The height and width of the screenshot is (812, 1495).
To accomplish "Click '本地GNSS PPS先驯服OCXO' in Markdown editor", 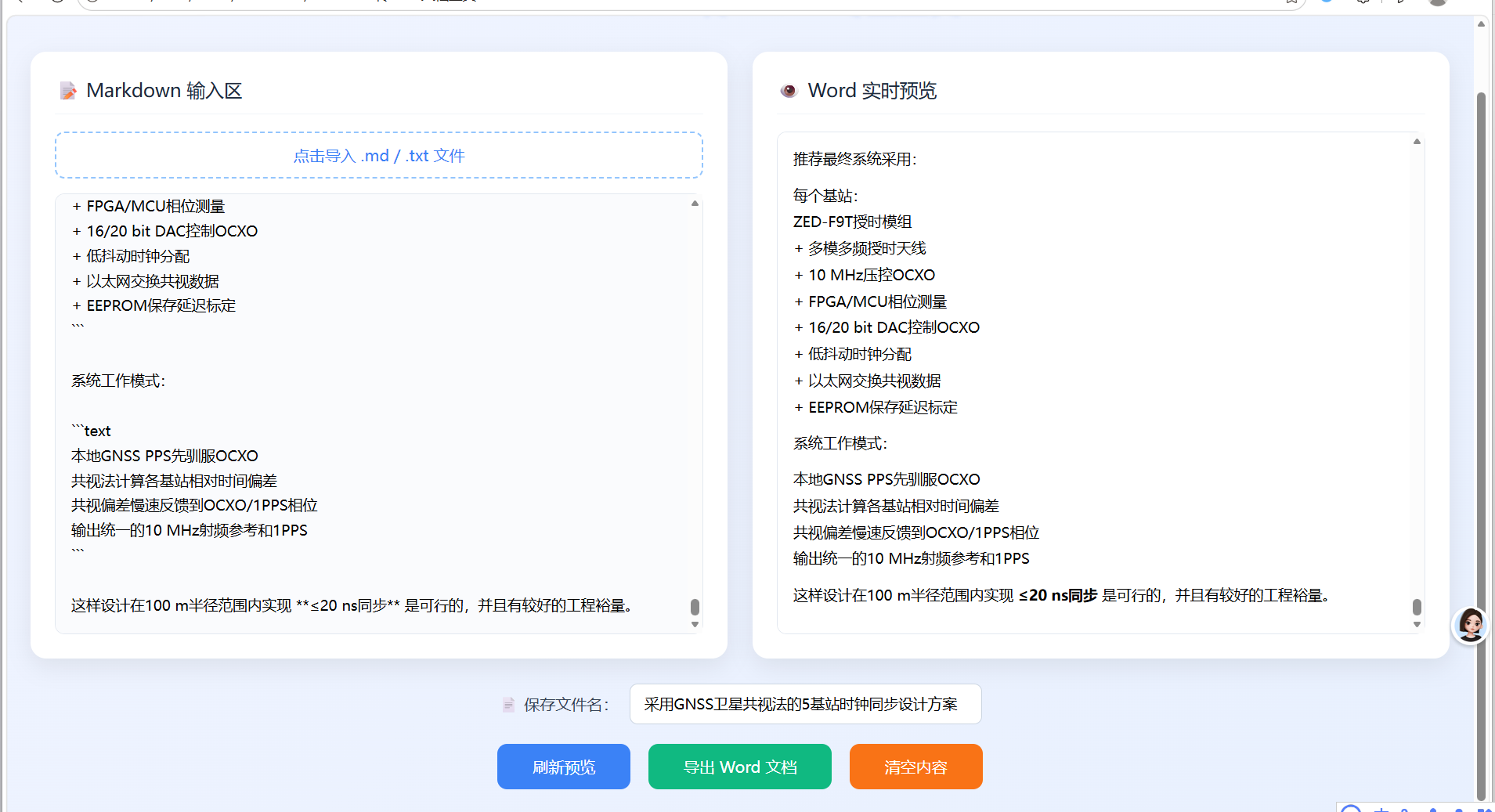I will pos(164,456).
